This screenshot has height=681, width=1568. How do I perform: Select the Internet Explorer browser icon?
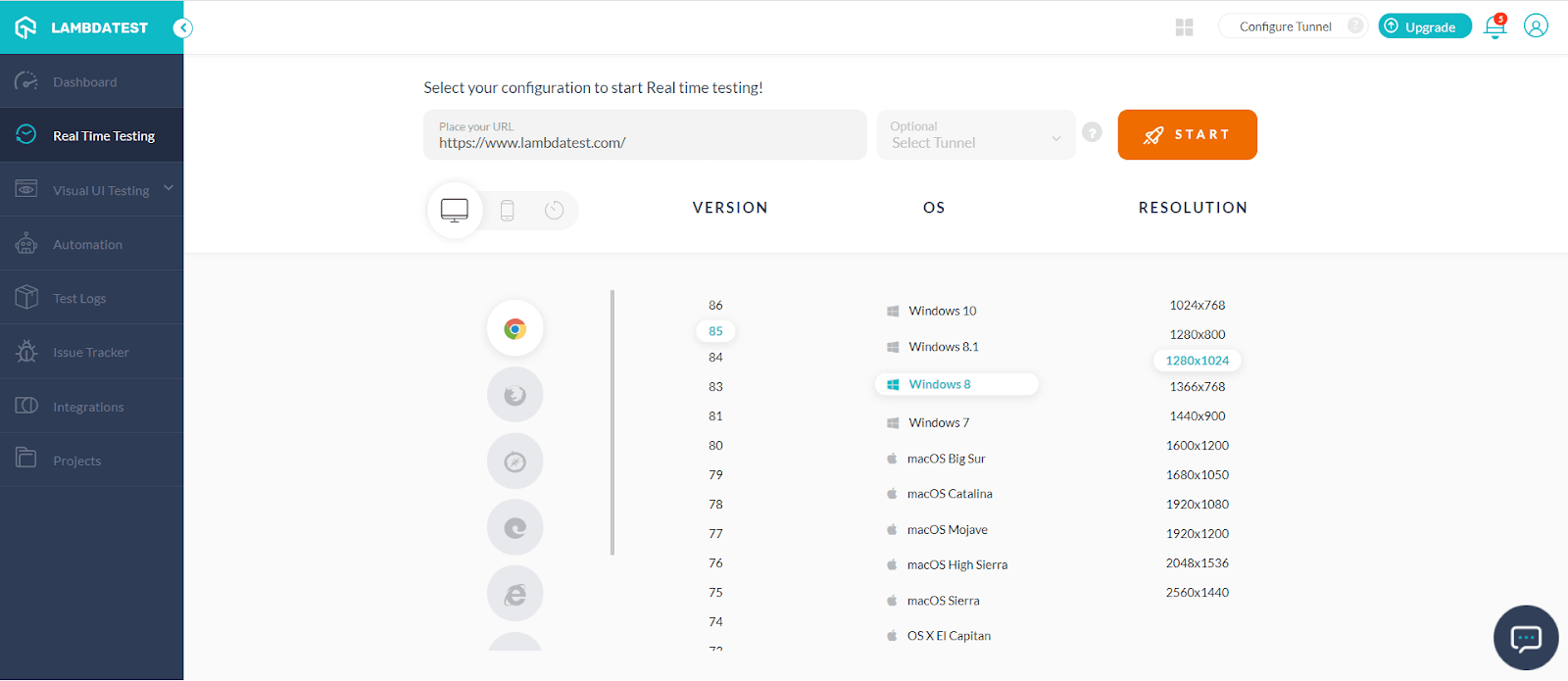(514, 594)
